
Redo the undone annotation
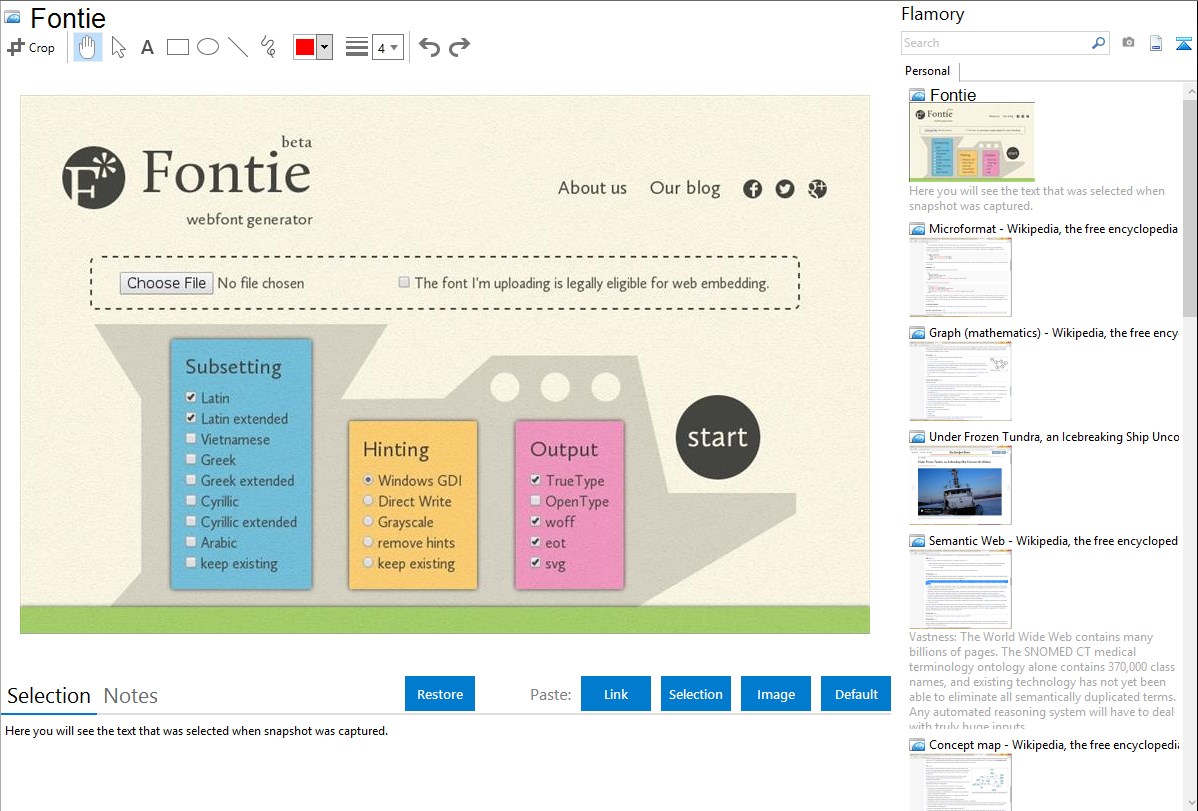[459, 47]
